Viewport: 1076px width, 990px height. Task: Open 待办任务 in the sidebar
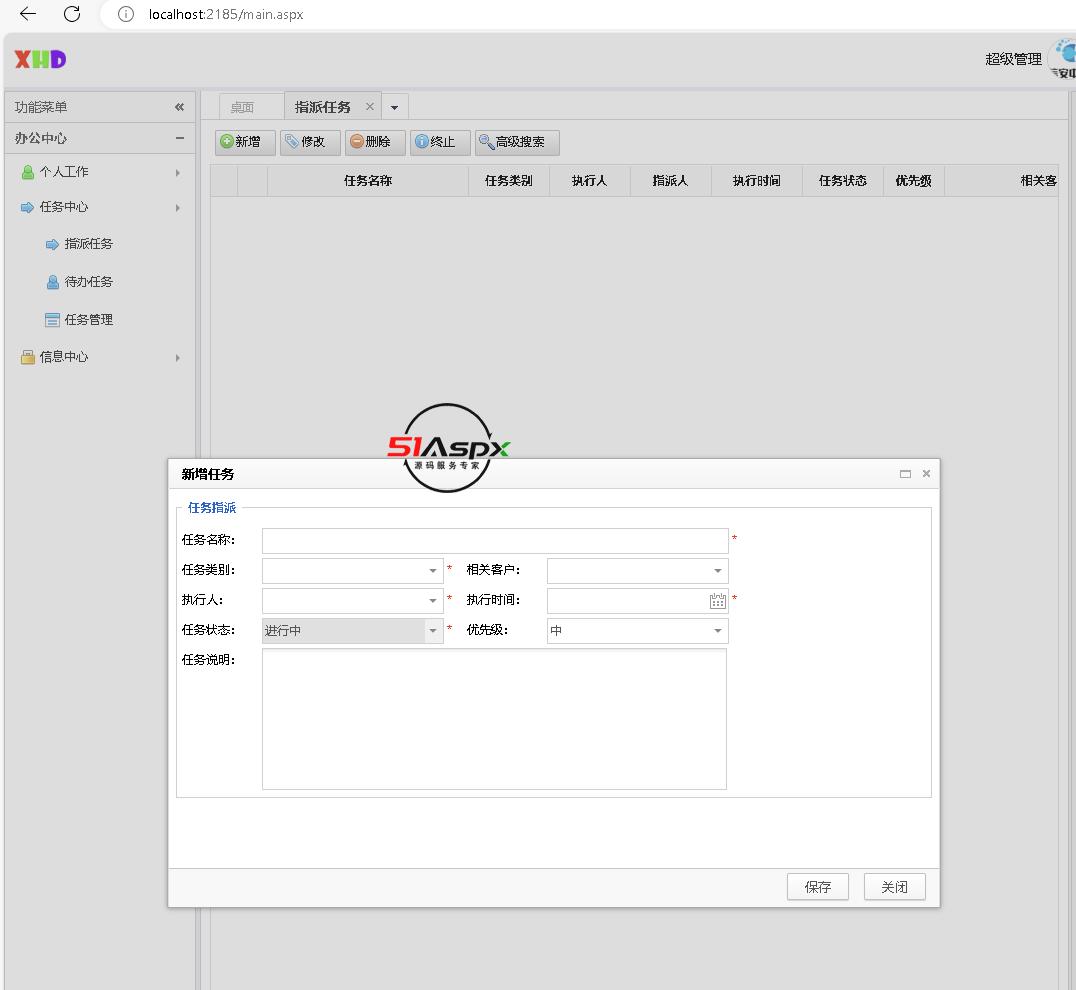[x=88, y=282]
